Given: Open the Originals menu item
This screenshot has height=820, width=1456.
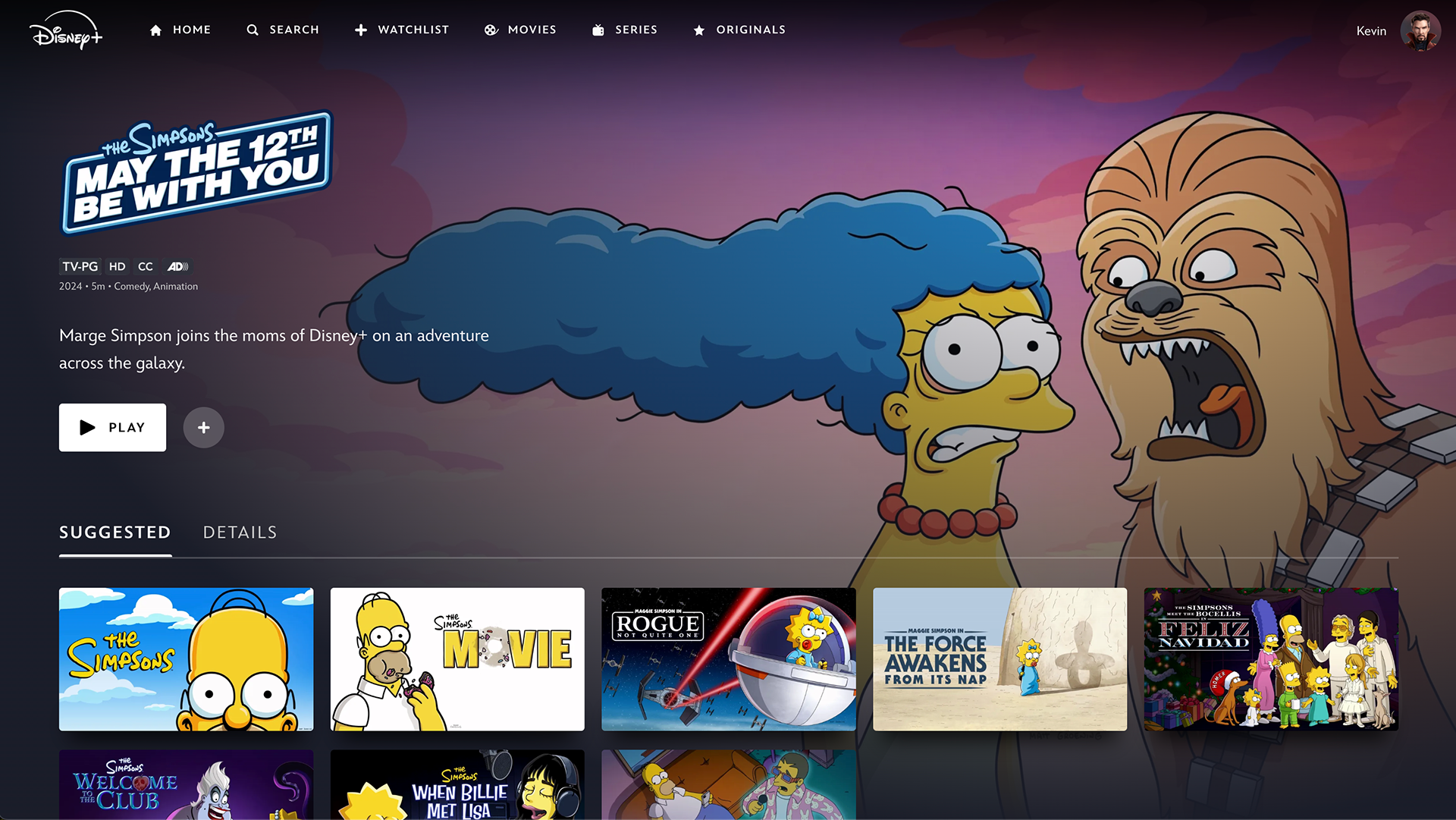Looking at the screenshot, I should [x=751, y=30].
